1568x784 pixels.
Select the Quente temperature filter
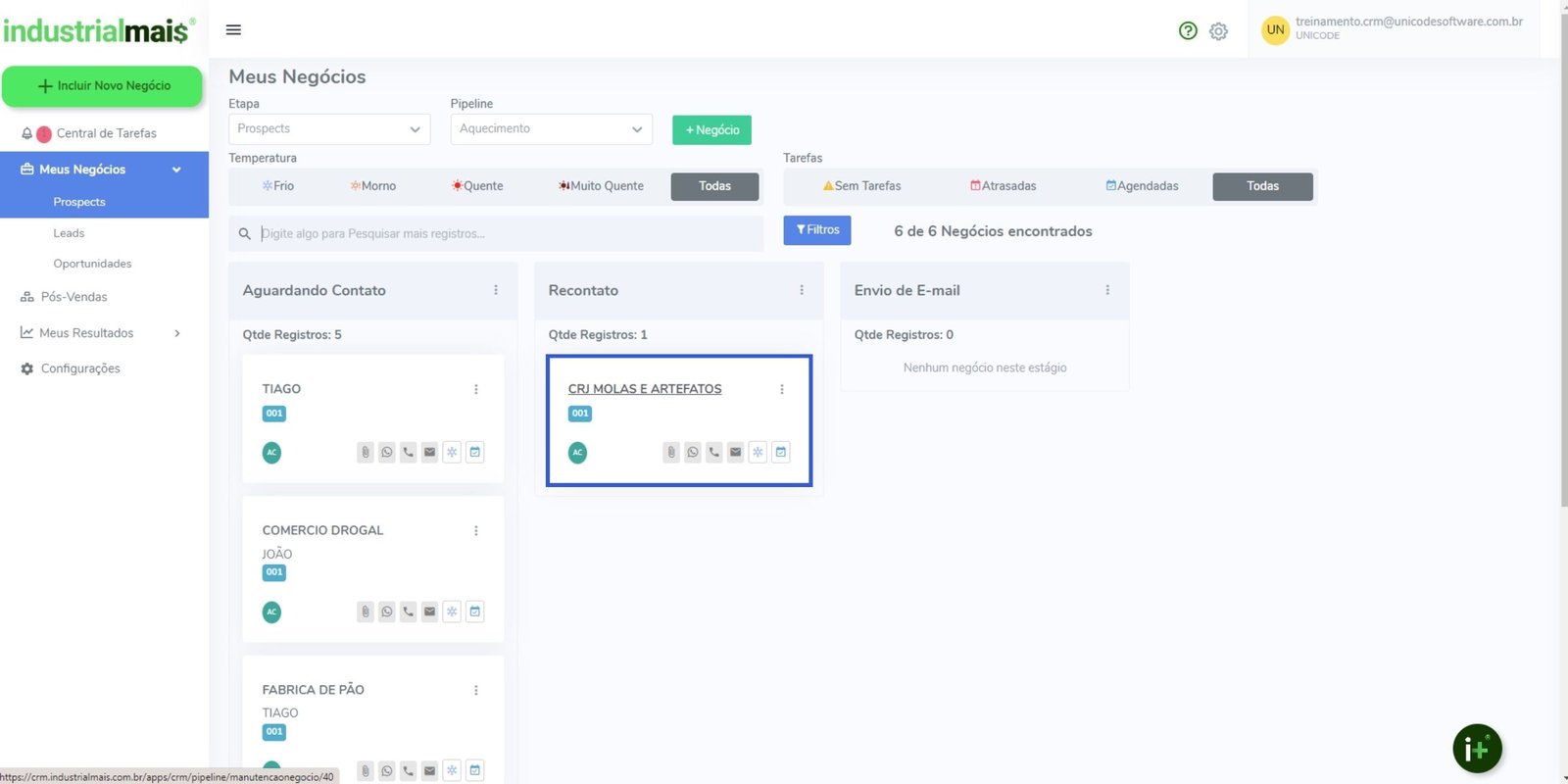477,186
